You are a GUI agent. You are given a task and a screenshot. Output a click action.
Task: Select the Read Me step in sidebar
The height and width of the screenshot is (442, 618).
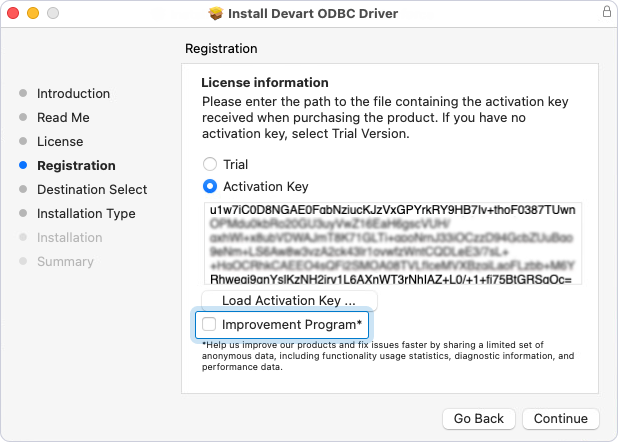63,117
